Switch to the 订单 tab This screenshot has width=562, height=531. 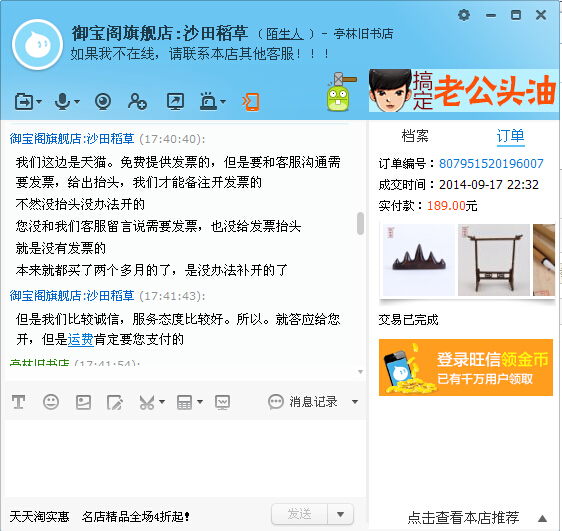(x=510, y=136)
